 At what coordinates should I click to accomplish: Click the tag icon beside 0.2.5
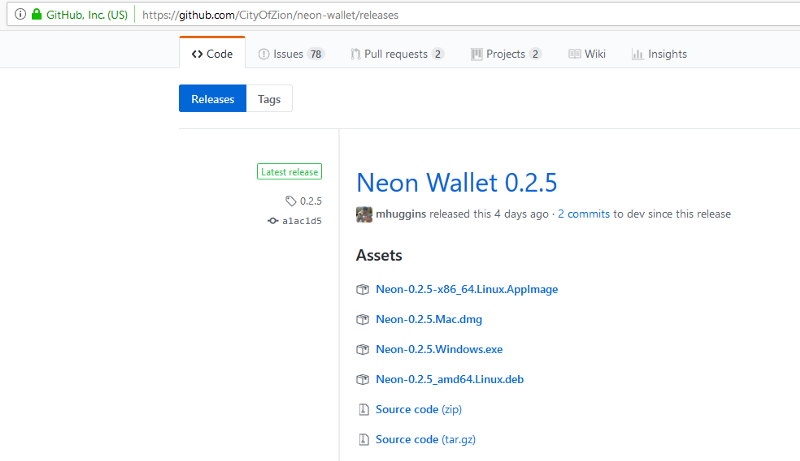pyautogui.click(x=291, y=201)
